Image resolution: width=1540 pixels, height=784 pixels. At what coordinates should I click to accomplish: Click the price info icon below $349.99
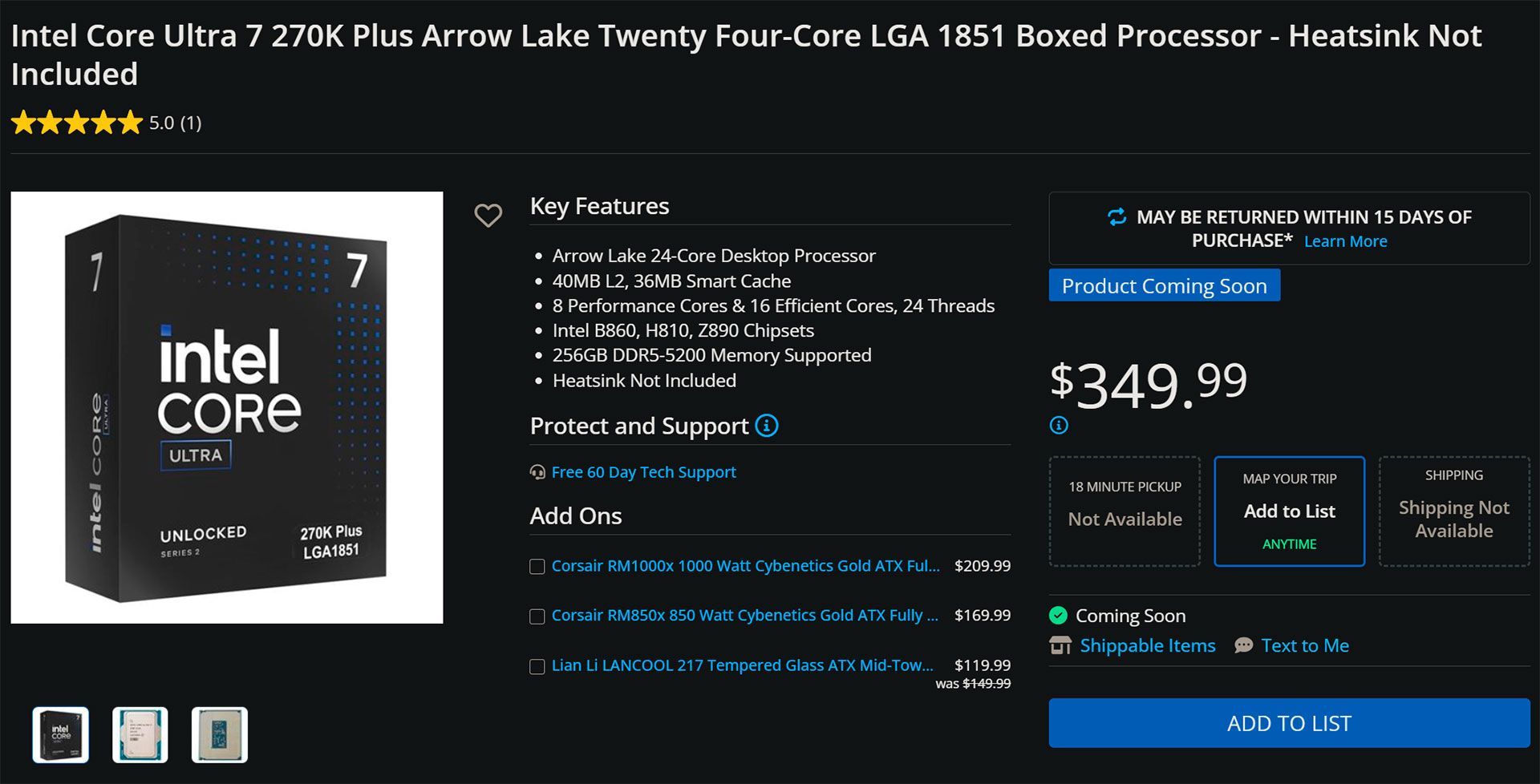[x=1059, y=426]
